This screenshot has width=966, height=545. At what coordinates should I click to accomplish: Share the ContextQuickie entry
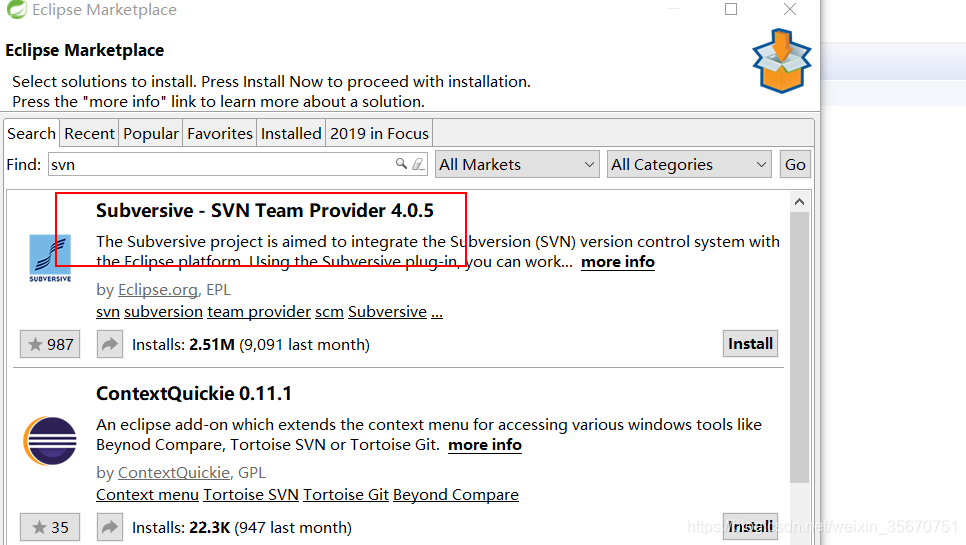110,527
